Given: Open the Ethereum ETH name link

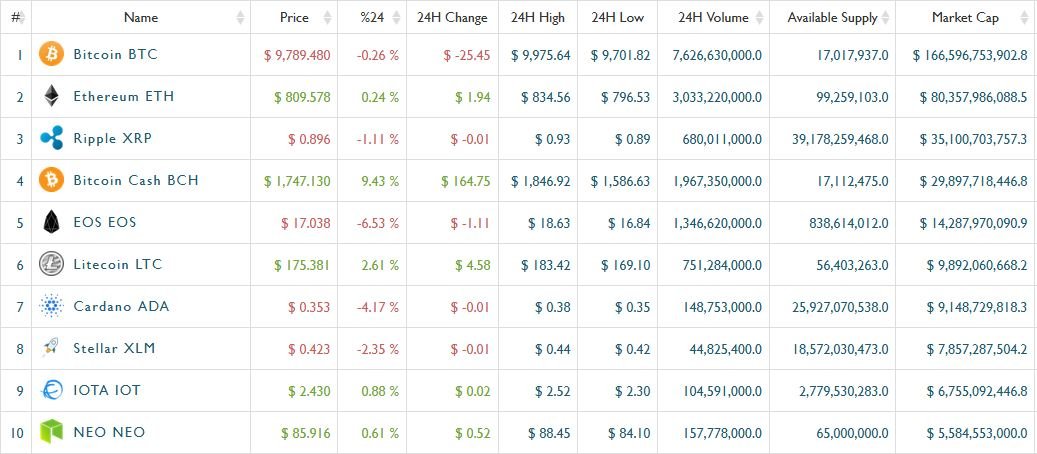Looking at the screenshot, I should 124,96.
